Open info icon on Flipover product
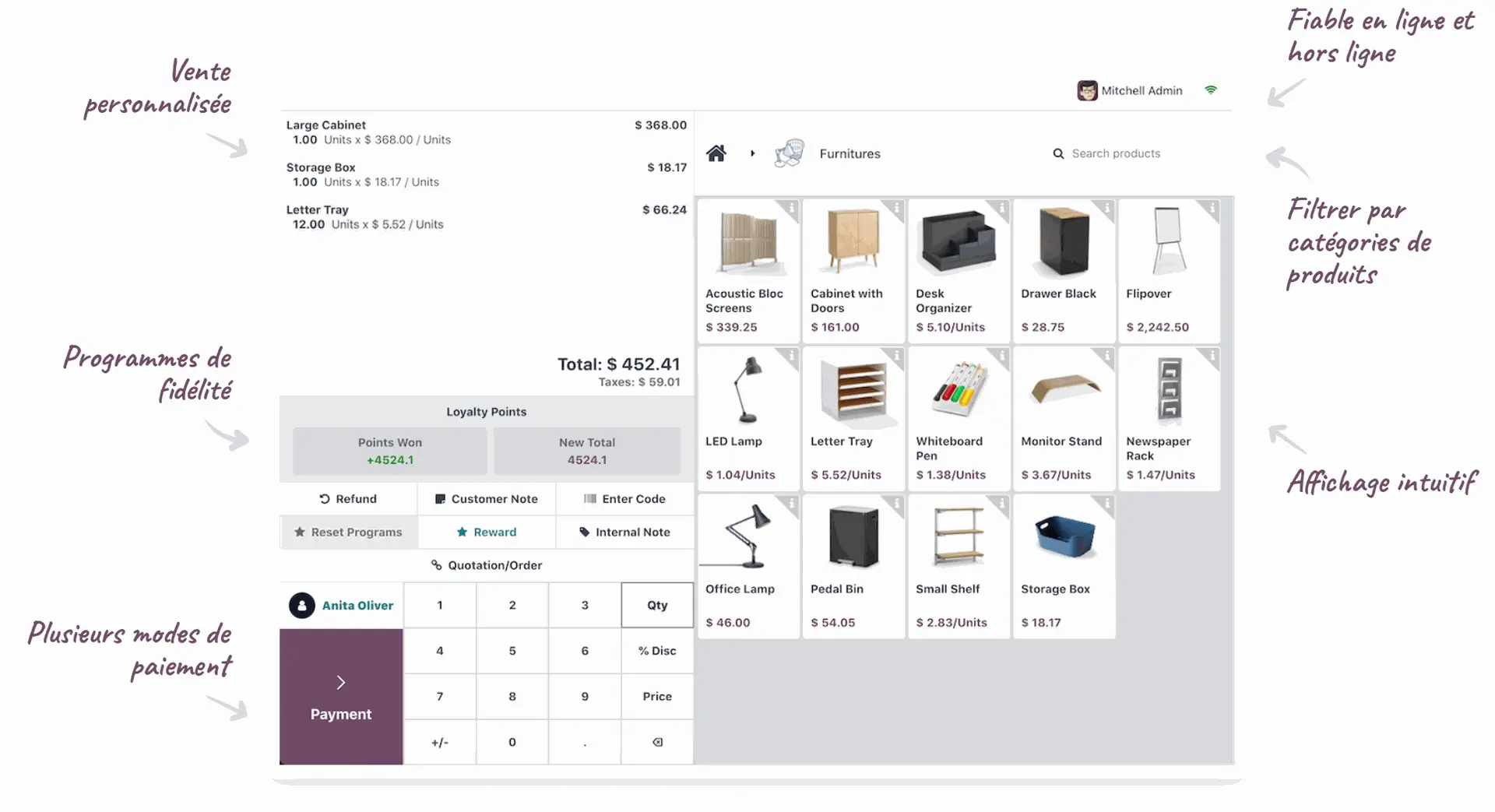This screenshot has width=1495, height=812. tap(1212, 208)
